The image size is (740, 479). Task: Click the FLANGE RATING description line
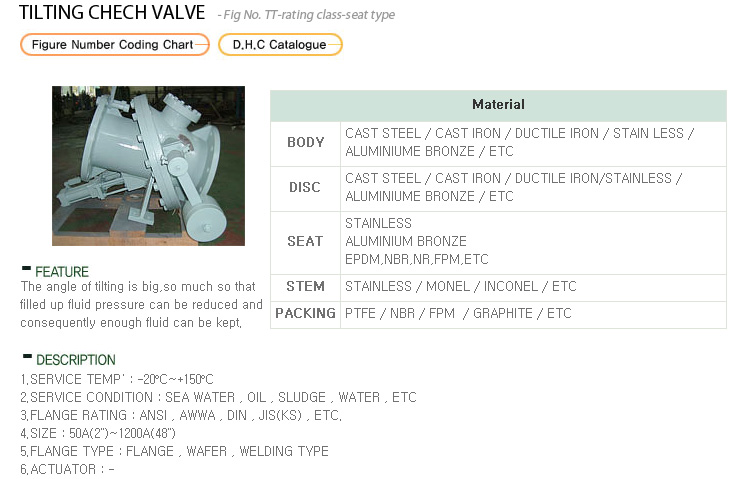[x=181, y=415]
